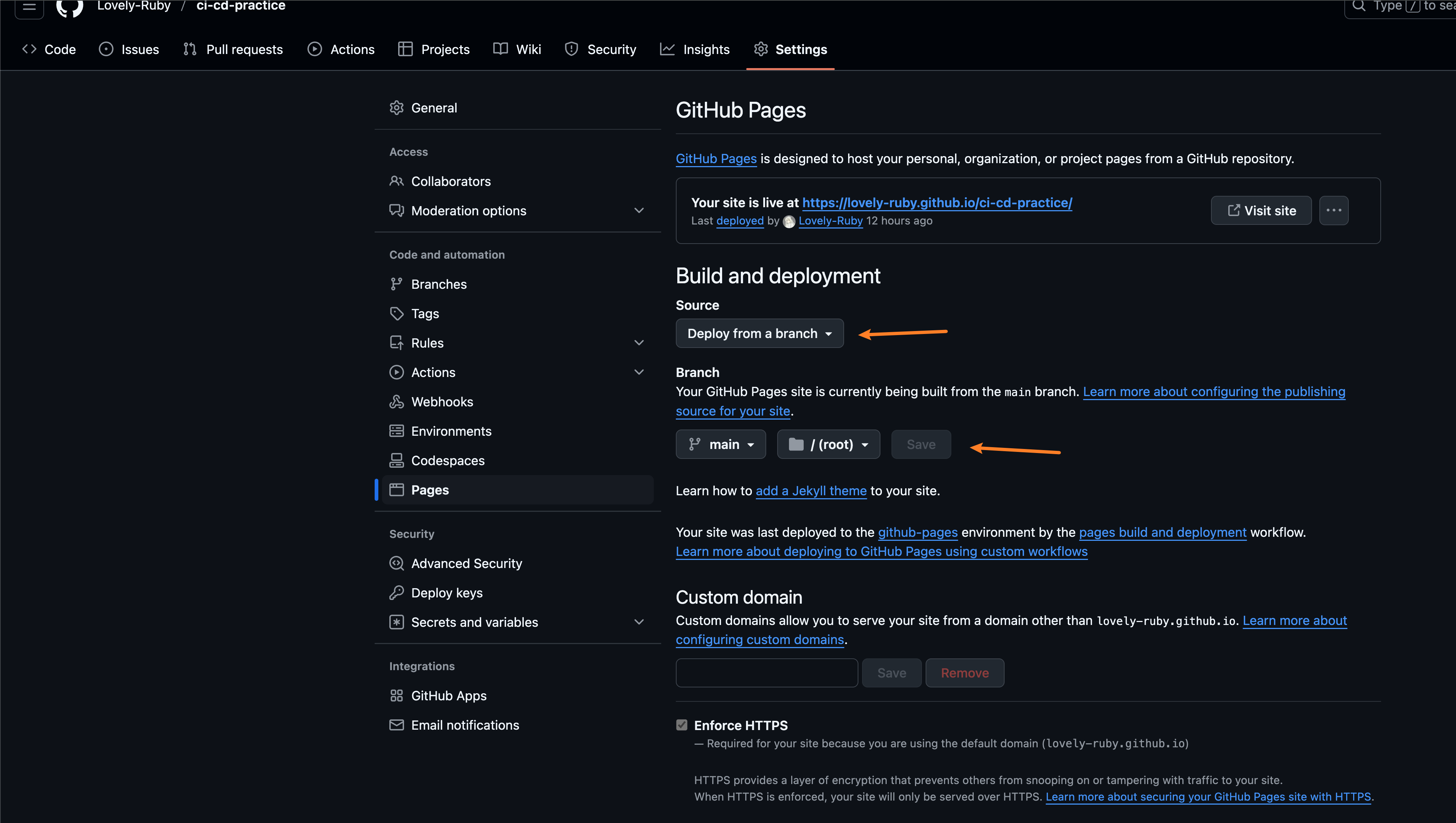Expand Moderation options section

pos(639,210)
